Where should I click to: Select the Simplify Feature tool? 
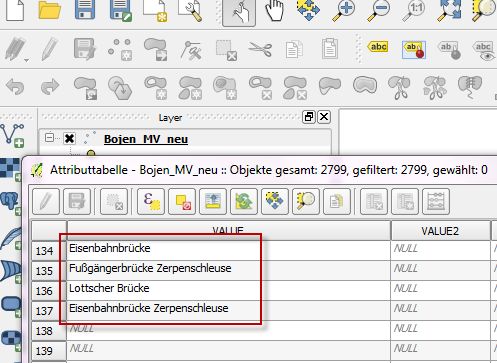120,88
